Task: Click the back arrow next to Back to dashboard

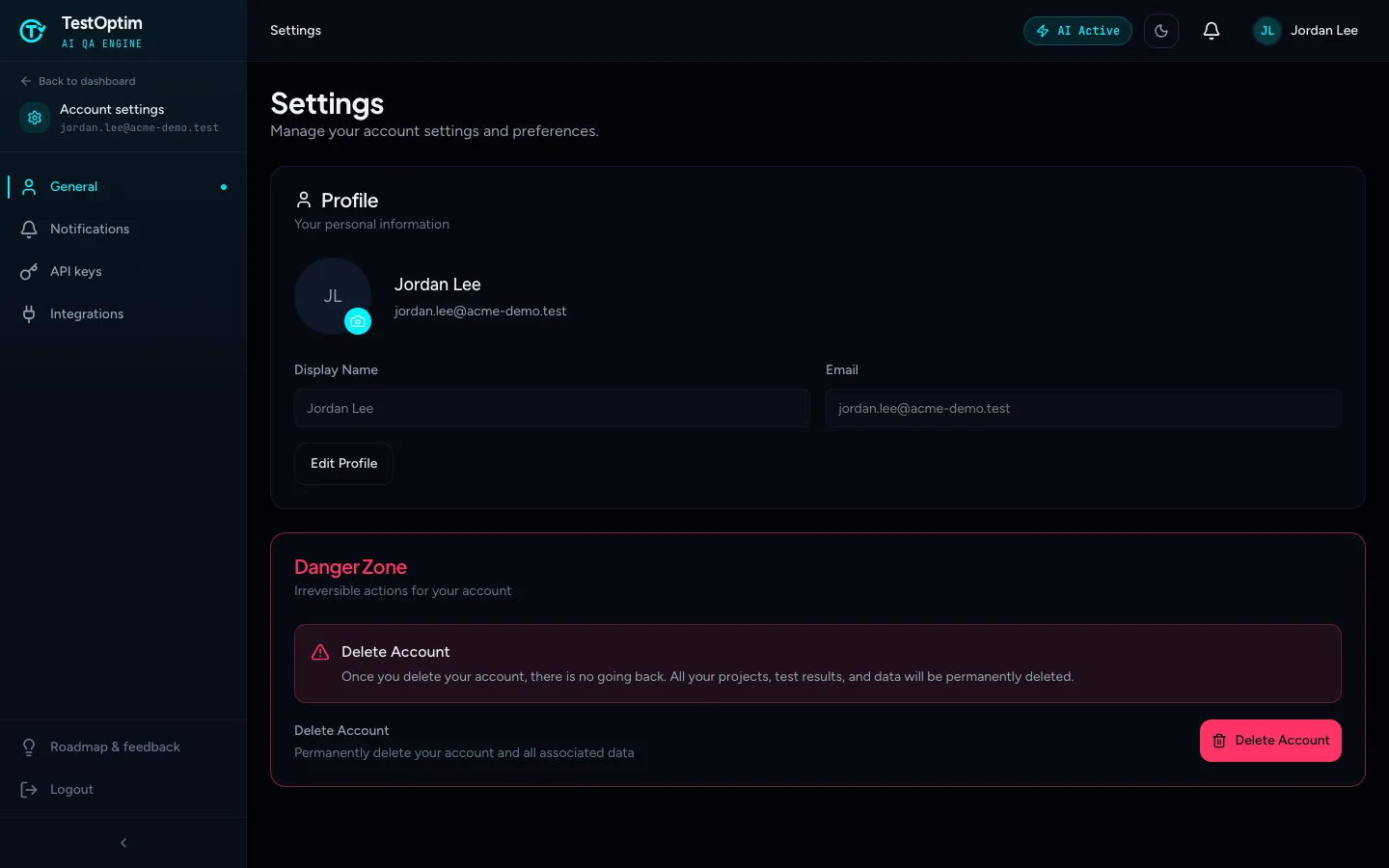Action: (26, 81)
